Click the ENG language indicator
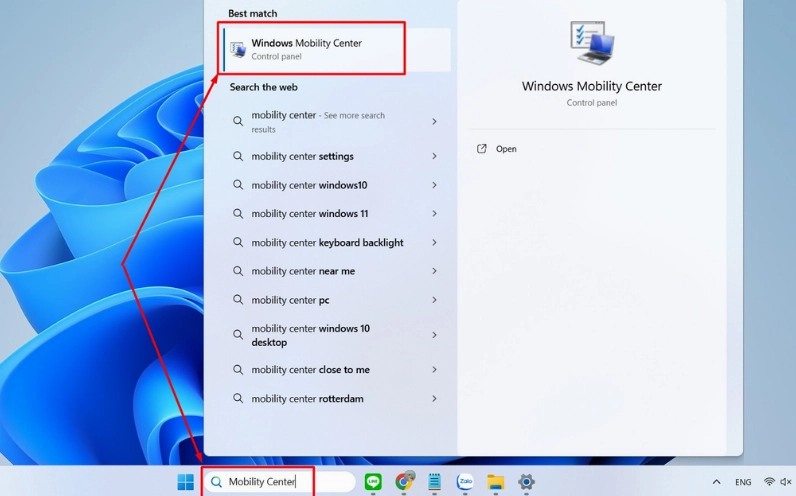Image resolution: width=796 pixels, height=496 pixels. 743,482
